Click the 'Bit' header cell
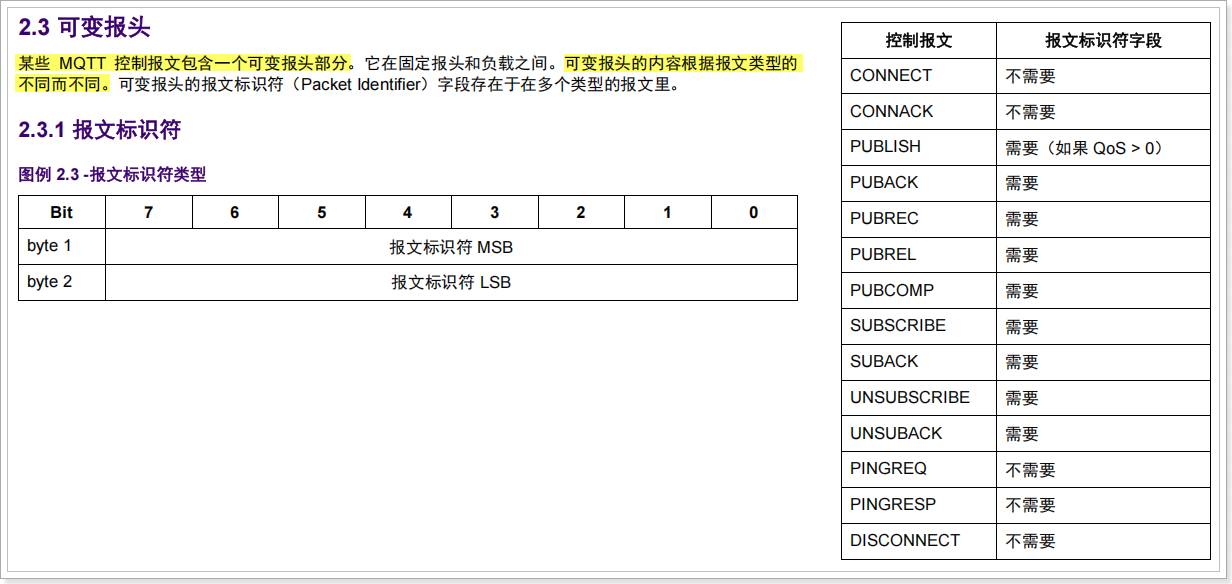Viewport: 1232px width, 584px height. pyautogui.click(x=62, y=213)
